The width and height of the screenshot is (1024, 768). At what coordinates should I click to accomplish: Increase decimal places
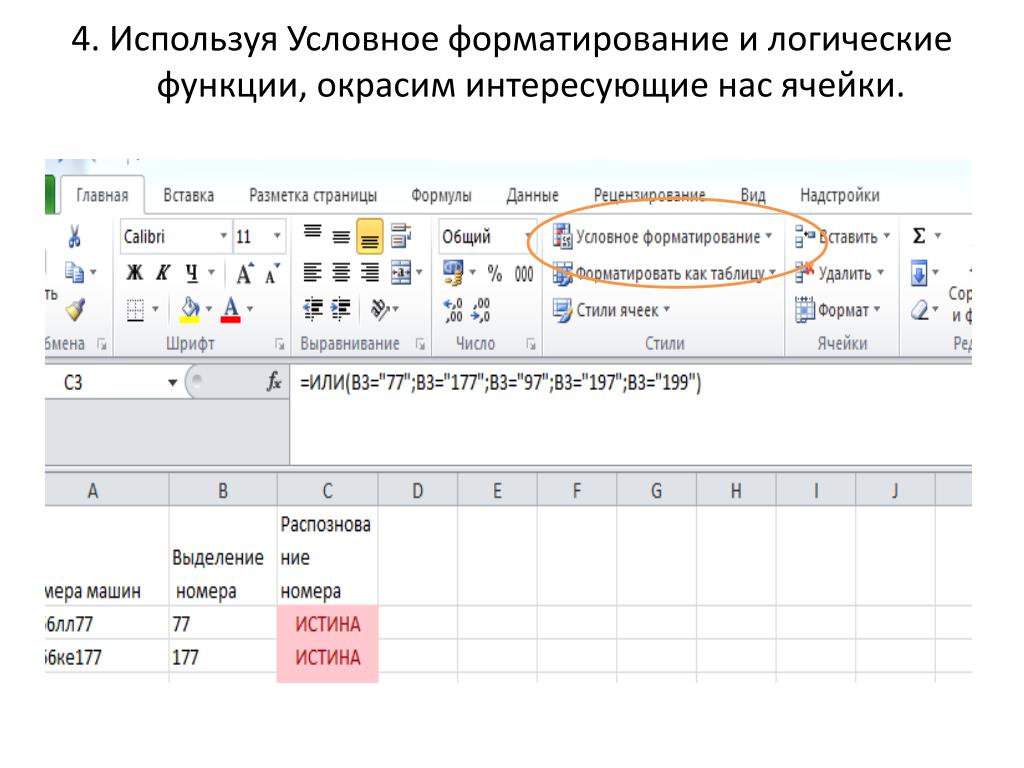coord(453,310)
